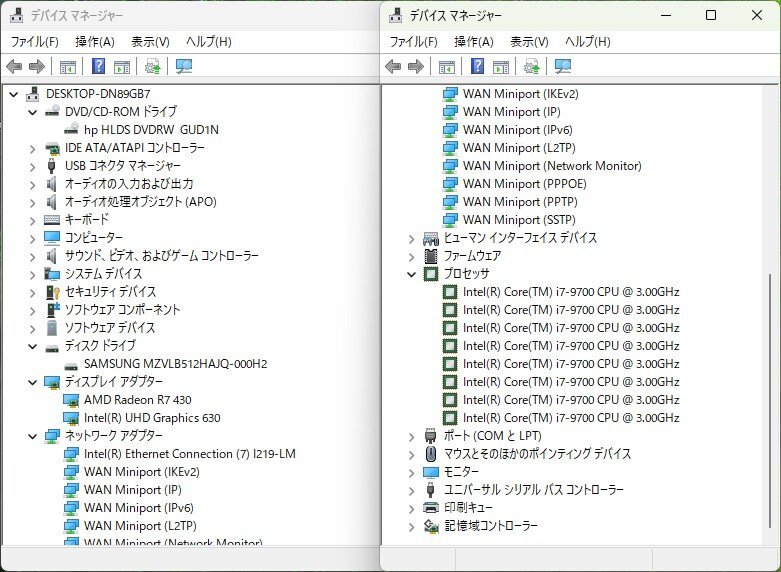Viewport: 781px width, 572px height.
Task: Expand セキュリティ デバイス node
Action: coord(33,292)
